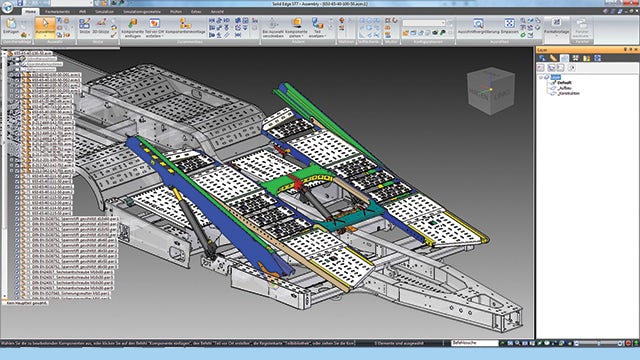This screenshot has width=640, height=360.
Task: Open the PMI ribbon tab
Action: 83,12
